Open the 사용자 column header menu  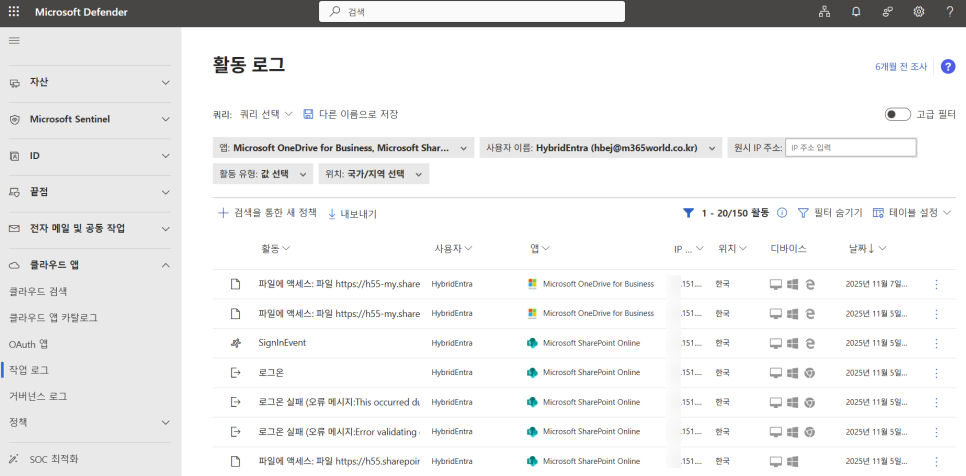(x=453, y=249)
